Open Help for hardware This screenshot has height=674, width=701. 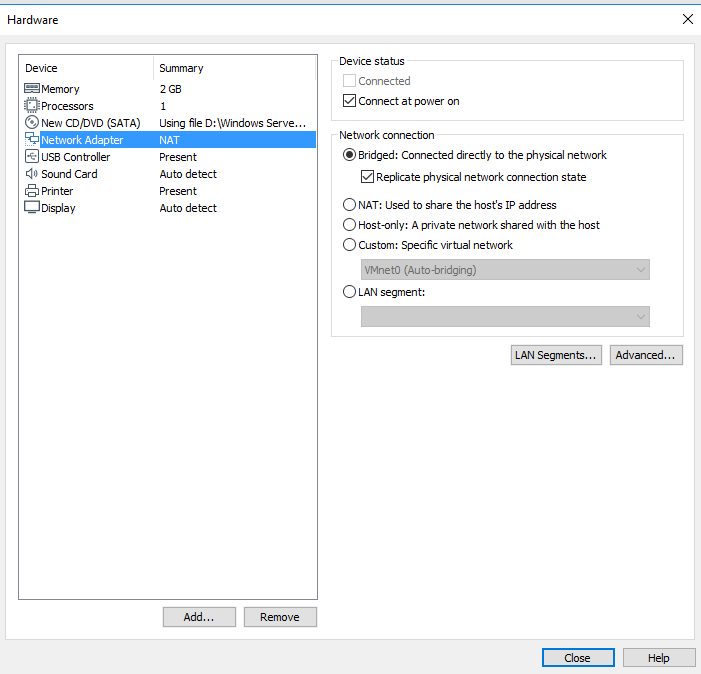pos(659,657)
